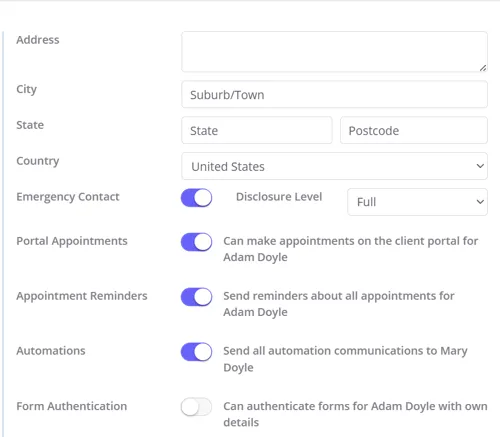Click the Emergency Contact label
This screenshot has height=437, width=500.
point(68,197)
